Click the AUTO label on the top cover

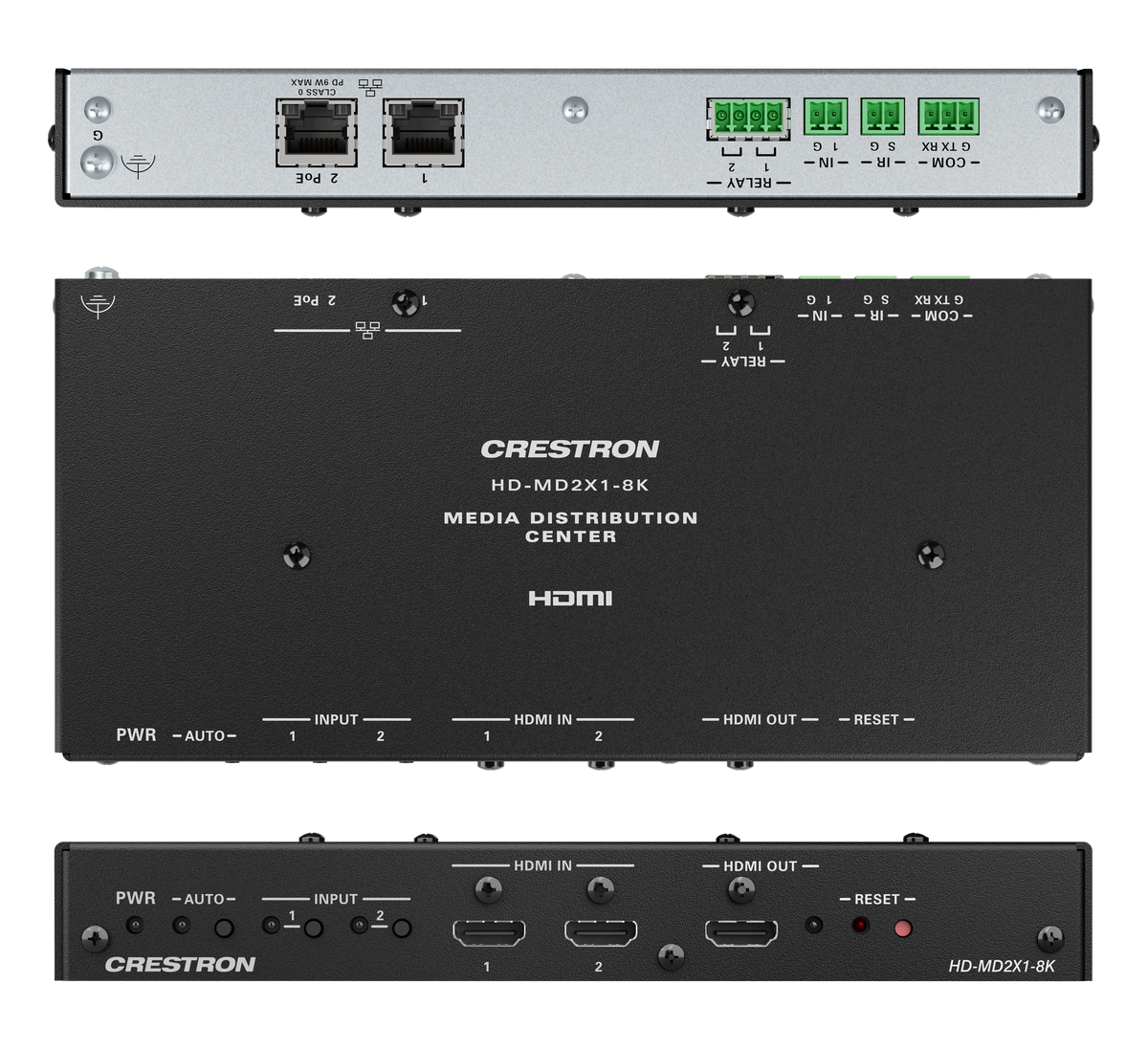pos(205,735)
